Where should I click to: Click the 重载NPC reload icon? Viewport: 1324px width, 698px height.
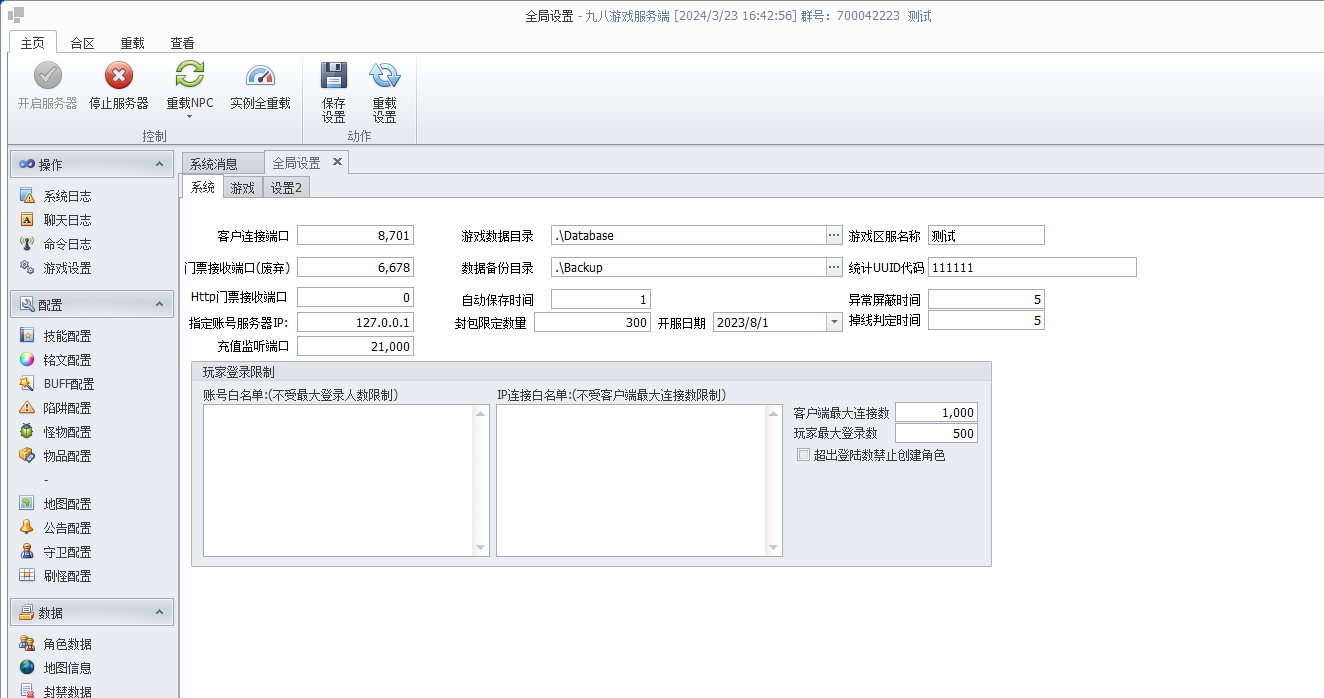pyautogui.click(x=189, y=76)
